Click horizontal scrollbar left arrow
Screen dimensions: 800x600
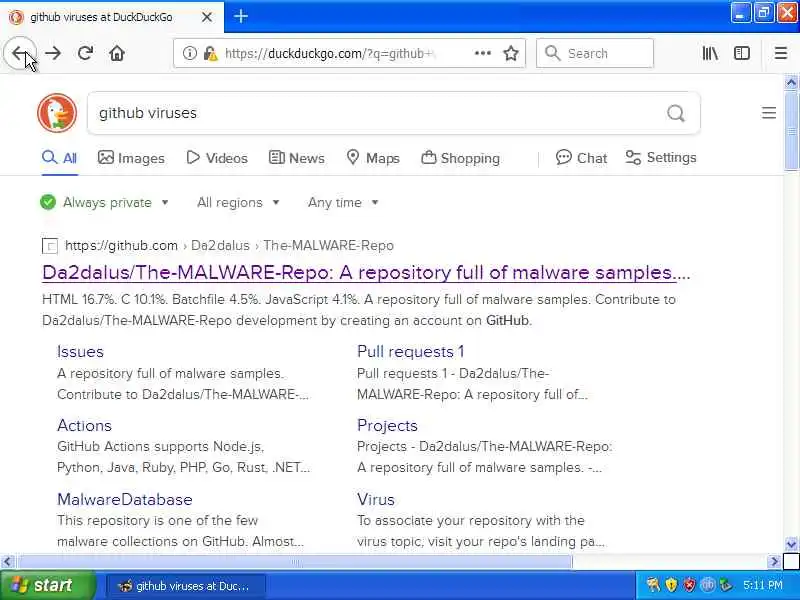click(x=7, y=562)
